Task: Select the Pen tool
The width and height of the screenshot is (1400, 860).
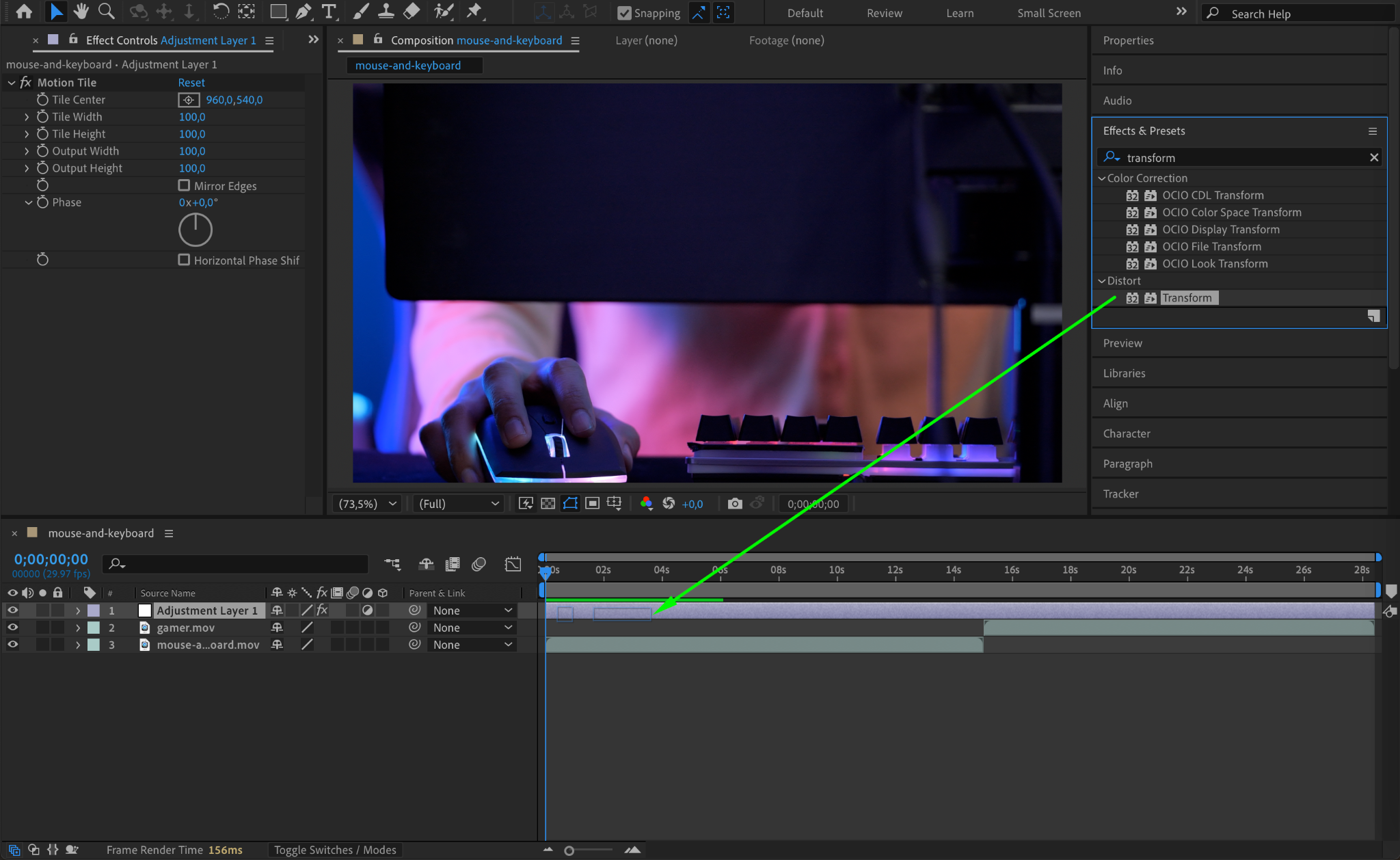Action: coord(304,12)
